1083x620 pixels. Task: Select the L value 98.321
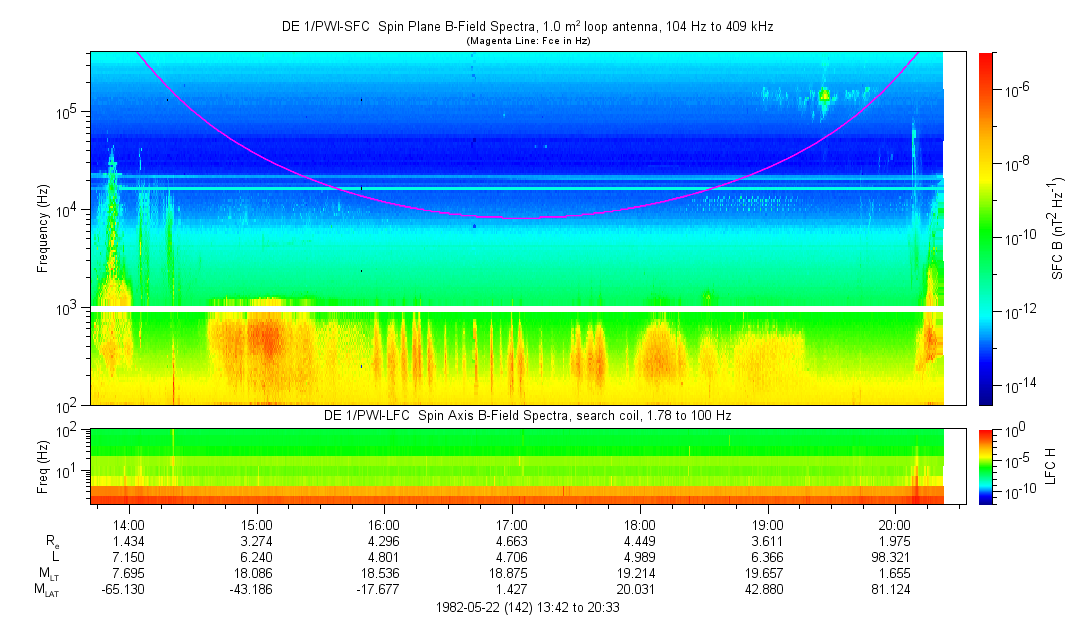point(895,556)
